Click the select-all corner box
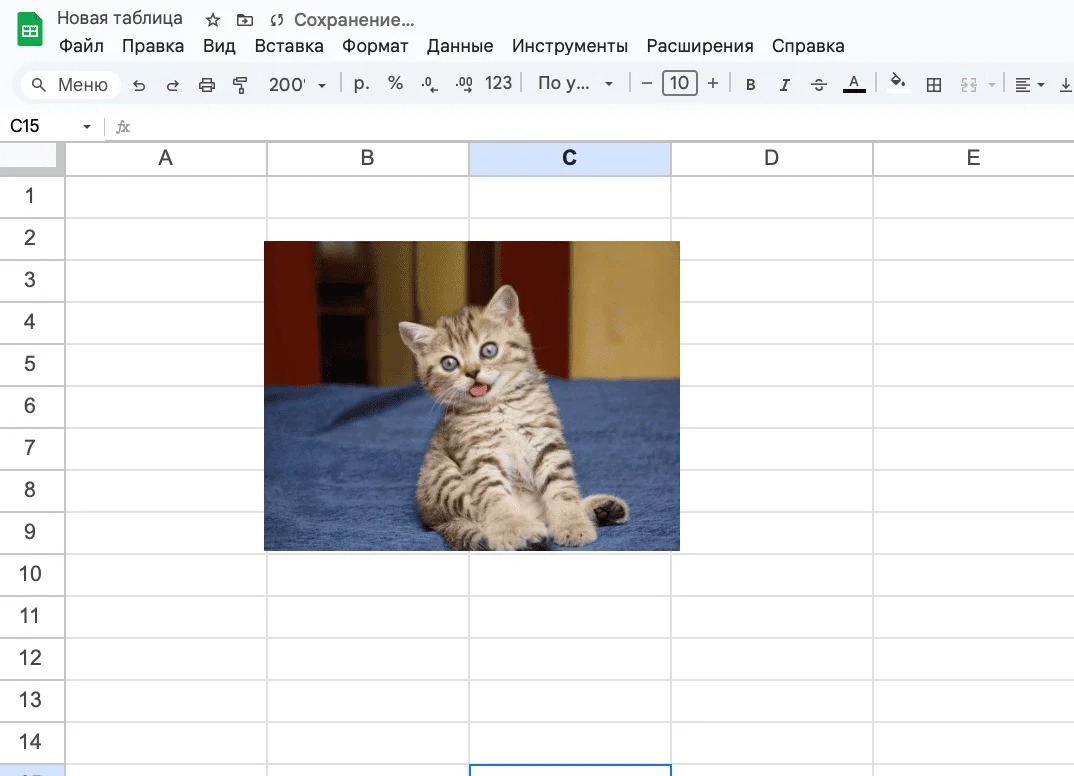Screen dimensions: 1074x776 pyautogui.click(x=32, y=158)
